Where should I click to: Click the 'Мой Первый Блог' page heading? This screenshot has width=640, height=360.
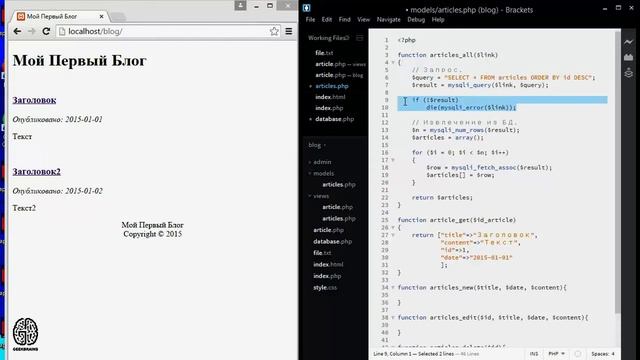point(80,60)
